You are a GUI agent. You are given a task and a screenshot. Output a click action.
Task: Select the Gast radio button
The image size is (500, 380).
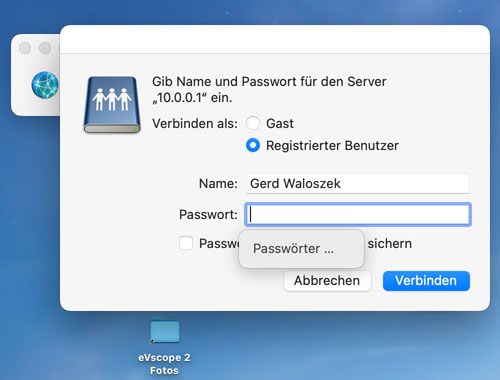[x=253, y=123]
